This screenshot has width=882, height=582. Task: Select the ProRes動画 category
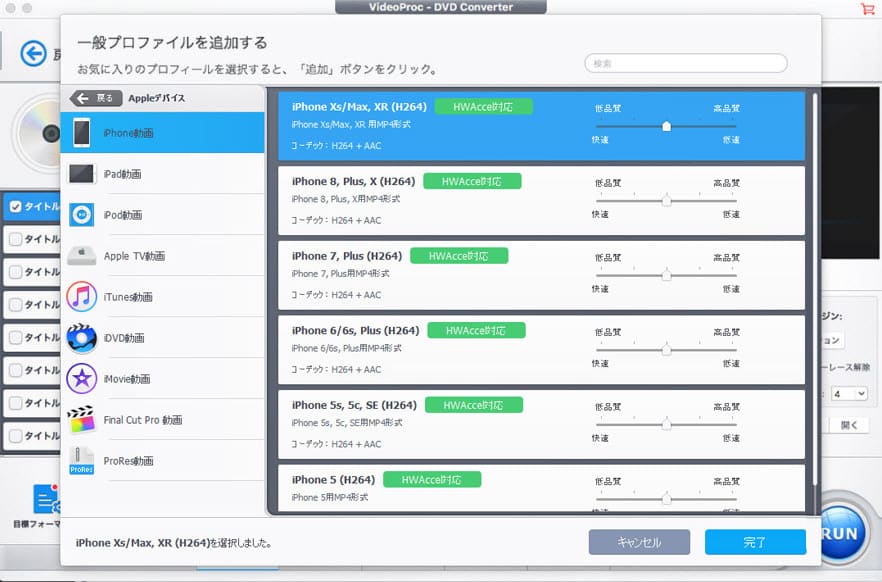[x=163, y=461]
